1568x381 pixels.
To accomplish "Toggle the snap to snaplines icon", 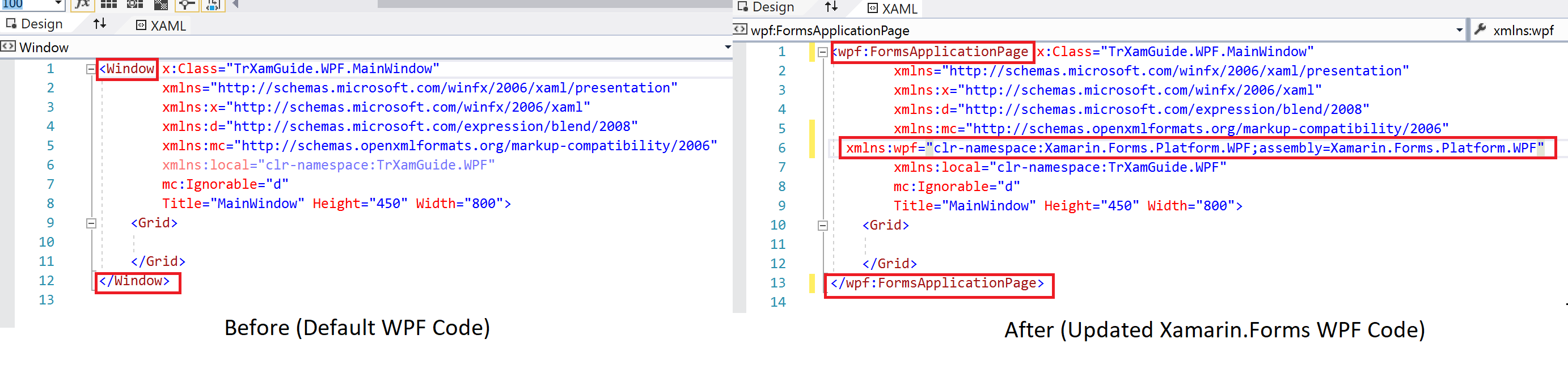I will [187, 5].
